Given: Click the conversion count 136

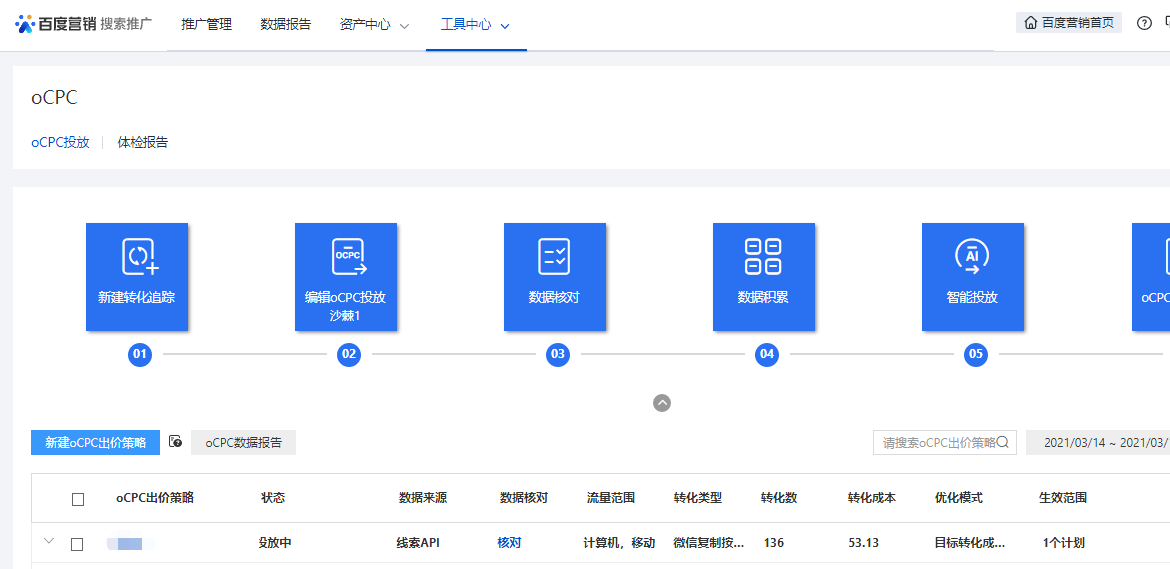Looking at the screenshot, I should coord(774,543).
